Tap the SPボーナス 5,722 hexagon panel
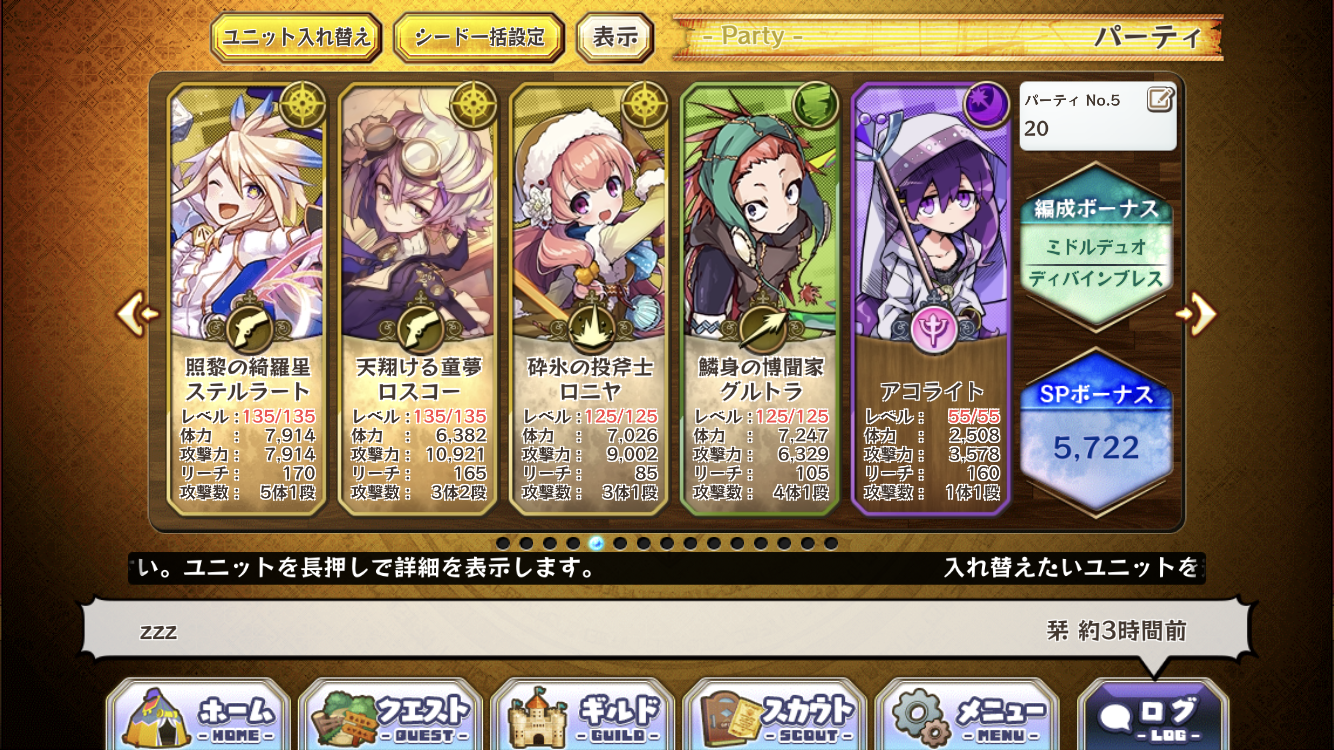1334x750 pixels. coord(1097,432)
